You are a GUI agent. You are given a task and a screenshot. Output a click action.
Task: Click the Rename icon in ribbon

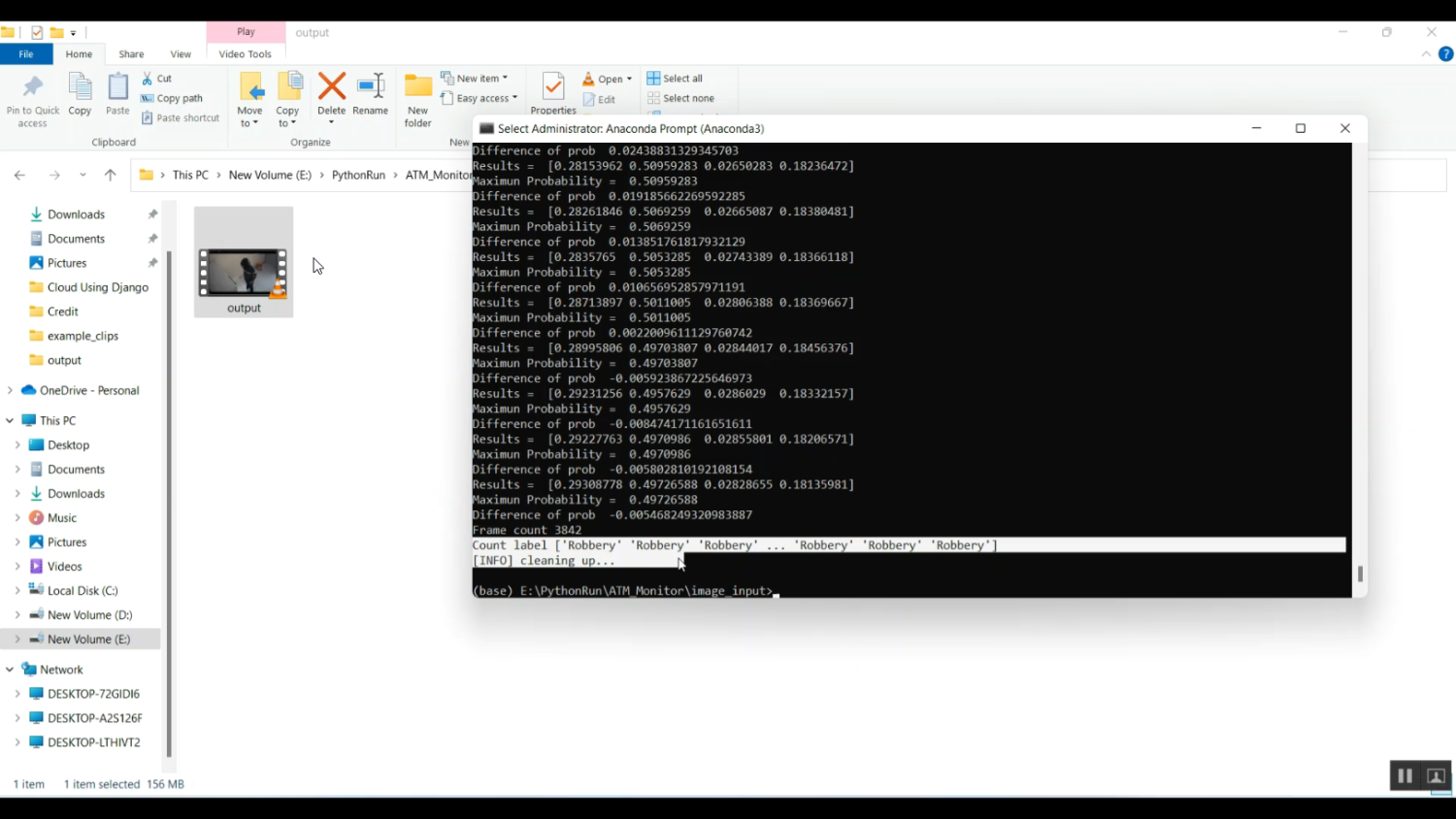tap(371, 88)
